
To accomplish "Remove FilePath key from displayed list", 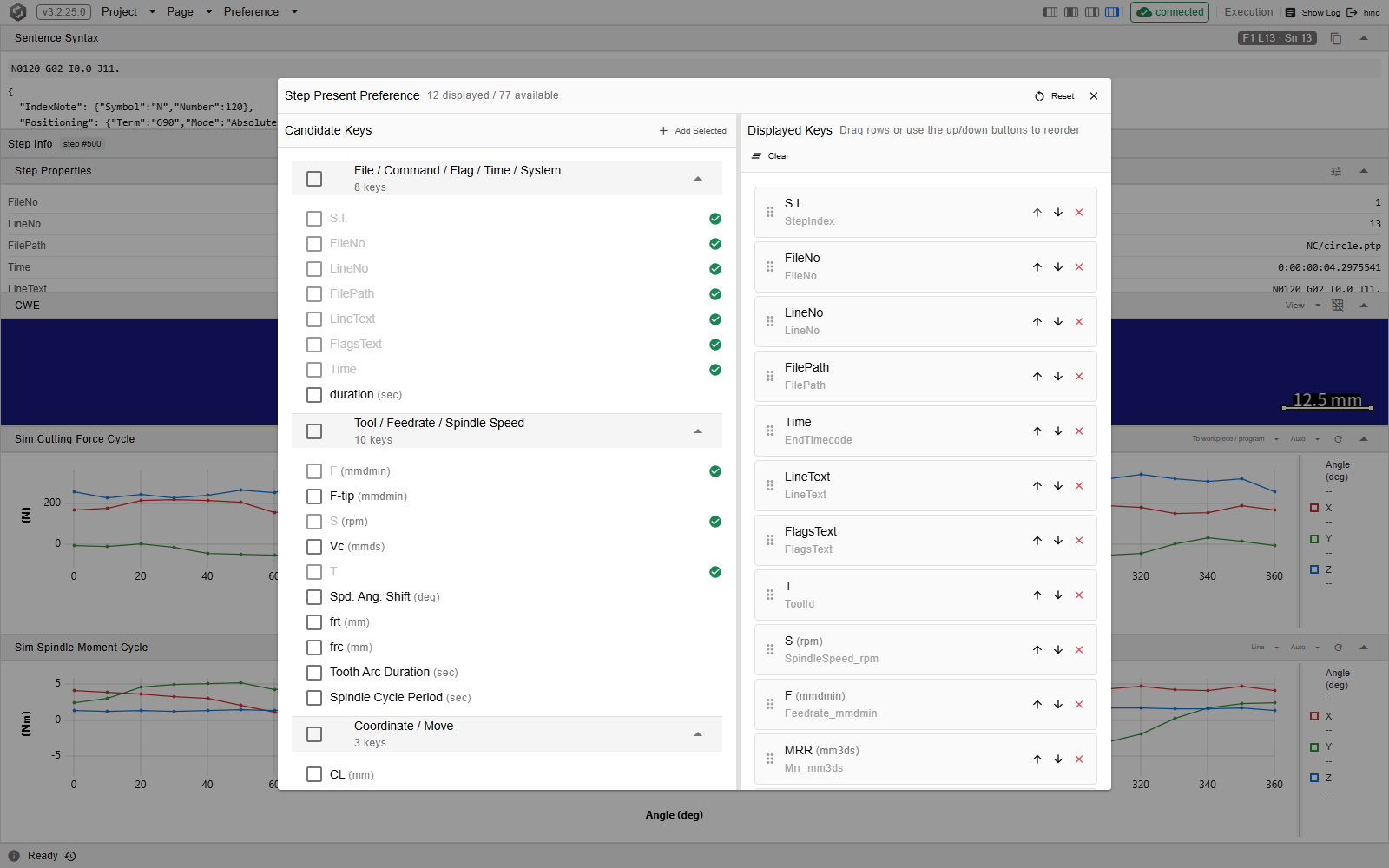I will point(1079,377).
